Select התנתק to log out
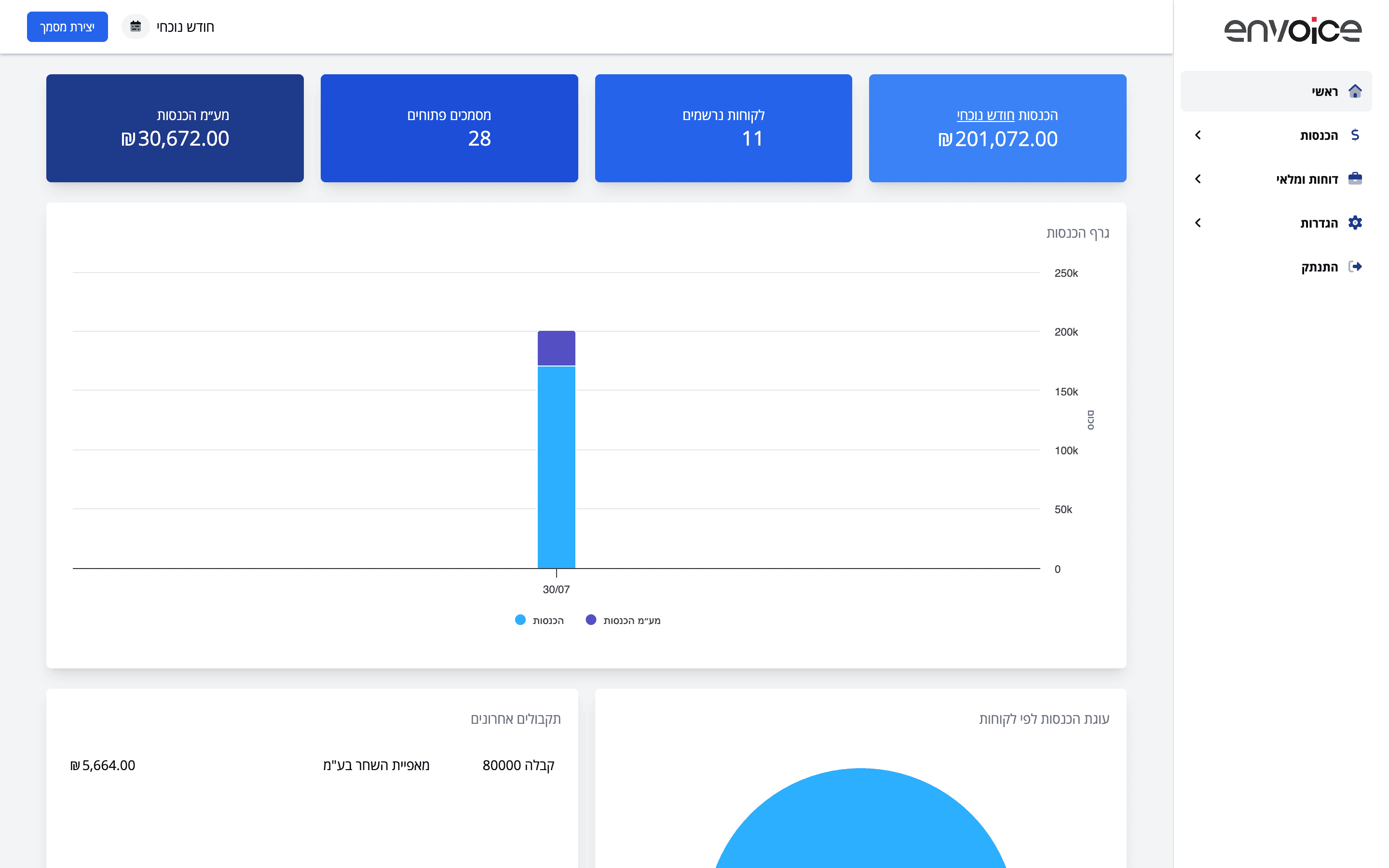Image resolution: width=1389 pixels, height=868 pixels. [x=1276, y=266]
